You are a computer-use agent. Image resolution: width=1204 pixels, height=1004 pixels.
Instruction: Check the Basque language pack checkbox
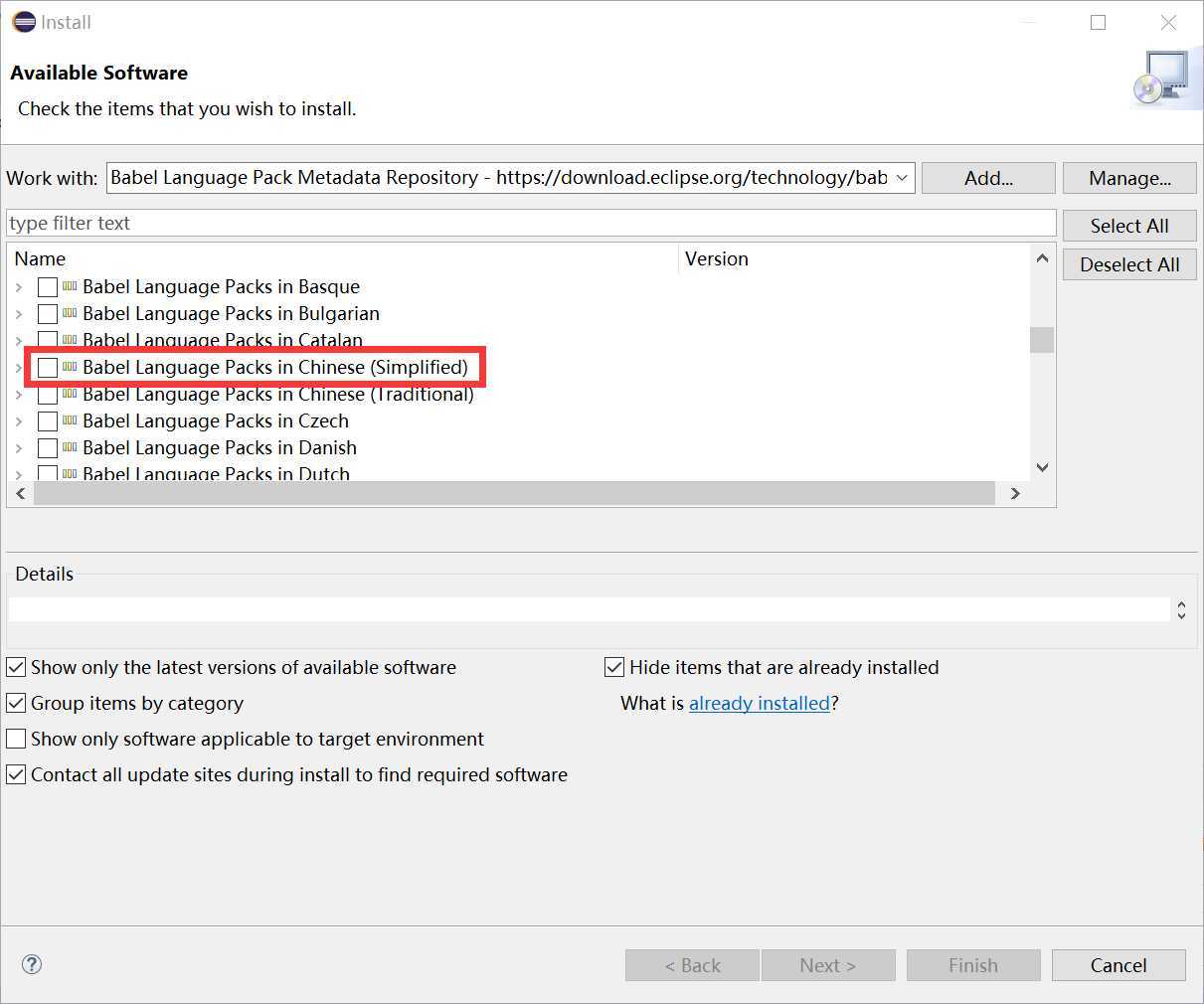point(48,287)
